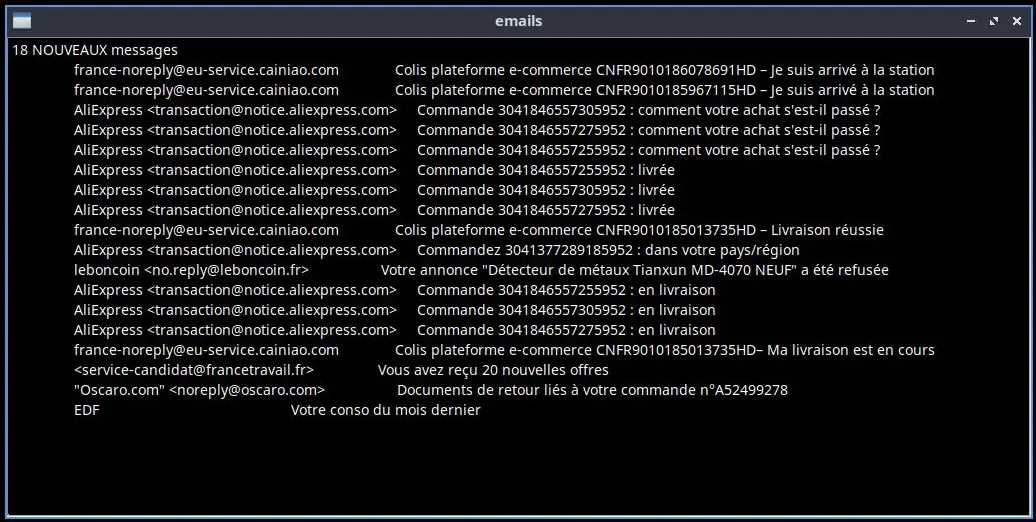This screenshot has width=1036, height=522.
Task: Click the "emails" window title
Action: 518,21
